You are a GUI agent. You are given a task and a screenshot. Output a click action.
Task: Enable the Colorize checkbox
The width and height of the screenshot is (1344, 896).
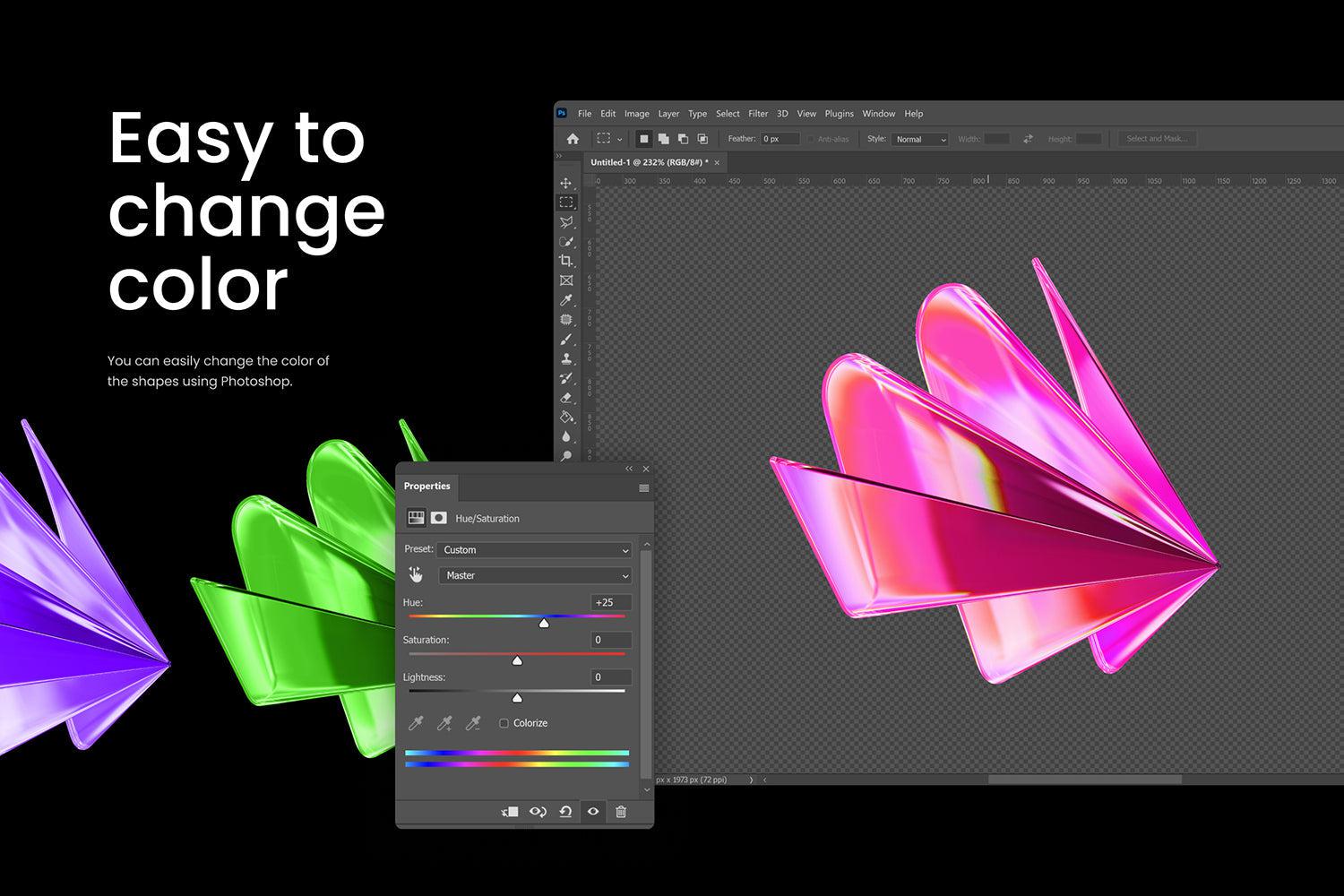(504, 723)
